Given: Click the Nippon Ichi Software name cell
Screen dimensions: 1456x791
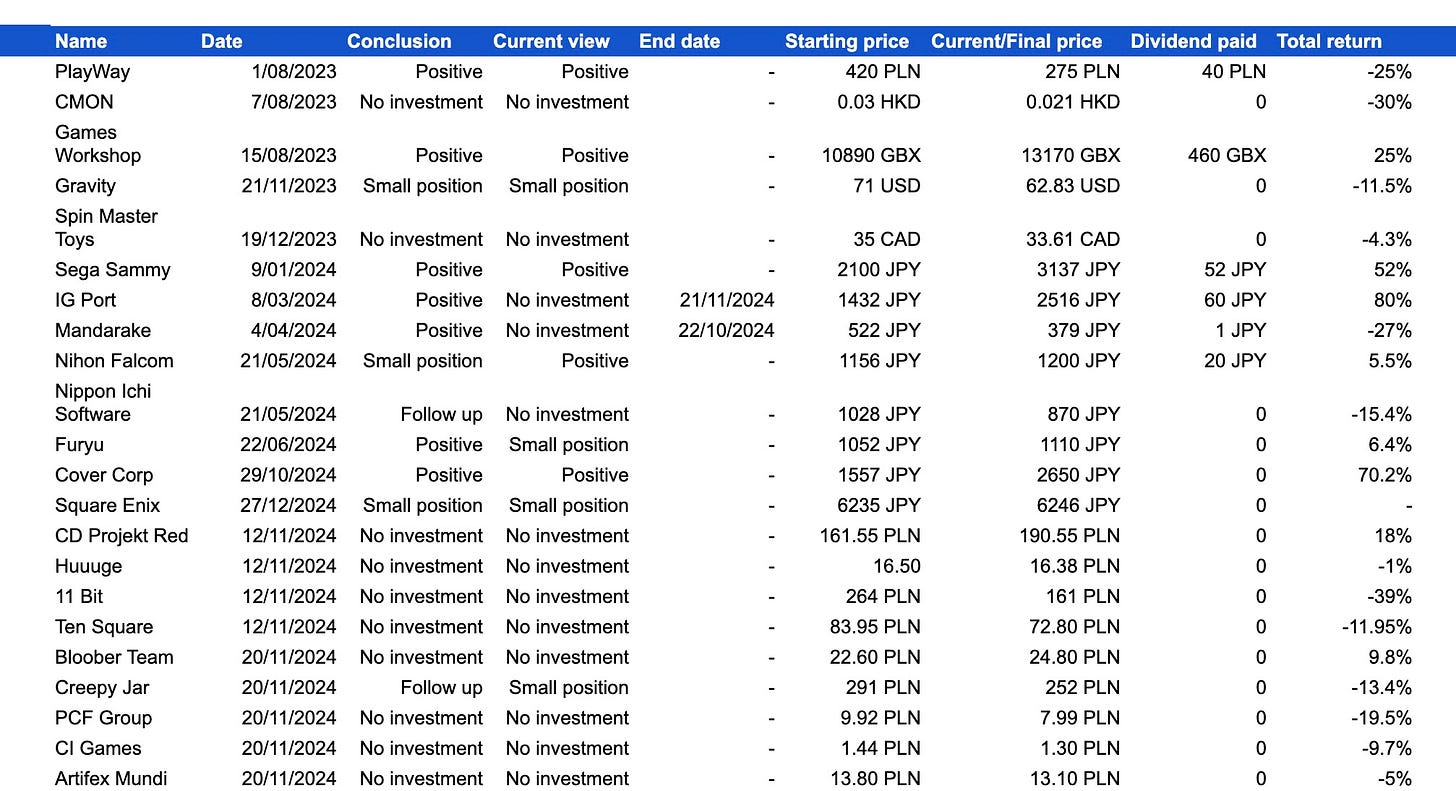Looking at the screenshot, I should coord(103,403).
